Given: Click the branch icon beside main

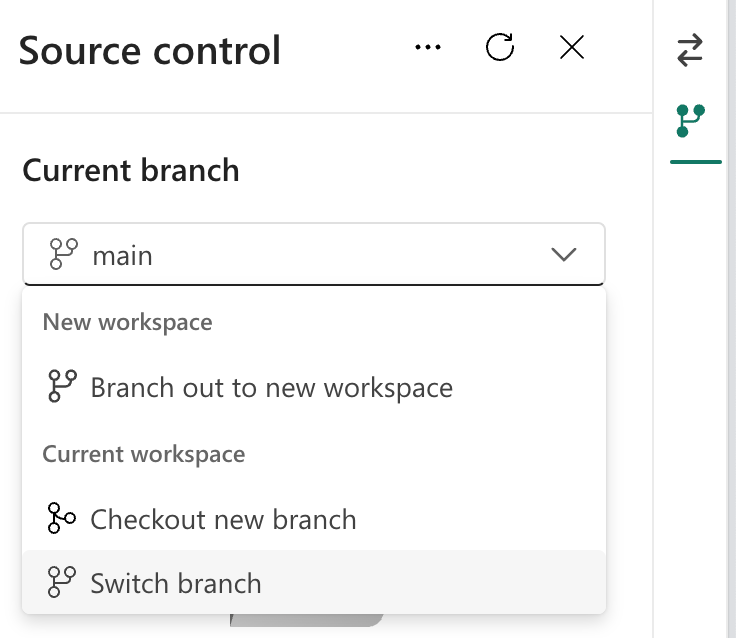Looking at the screenshot, I should [63, 255].
